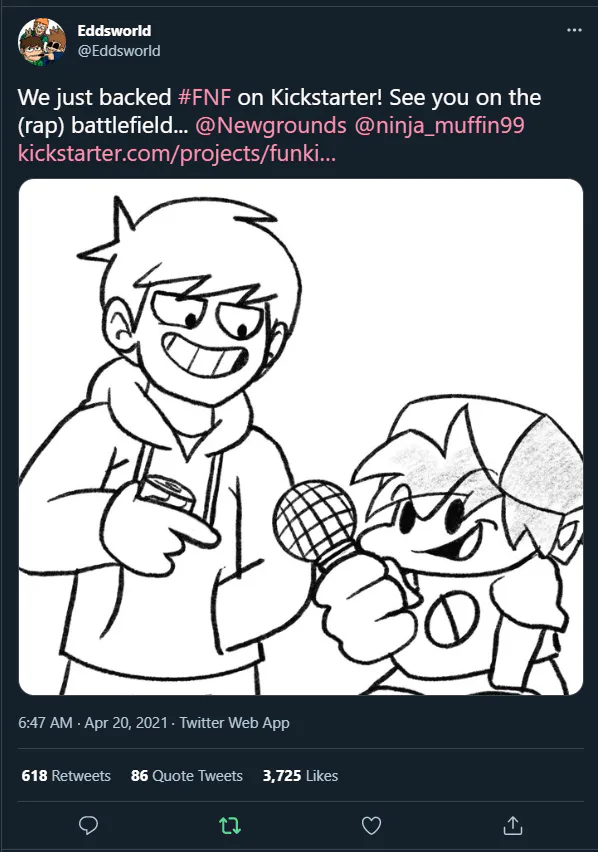Open the share tweet icon
The width and height of the screenshot is (598, 852).
pyautogui.click(x=513, y=825)
